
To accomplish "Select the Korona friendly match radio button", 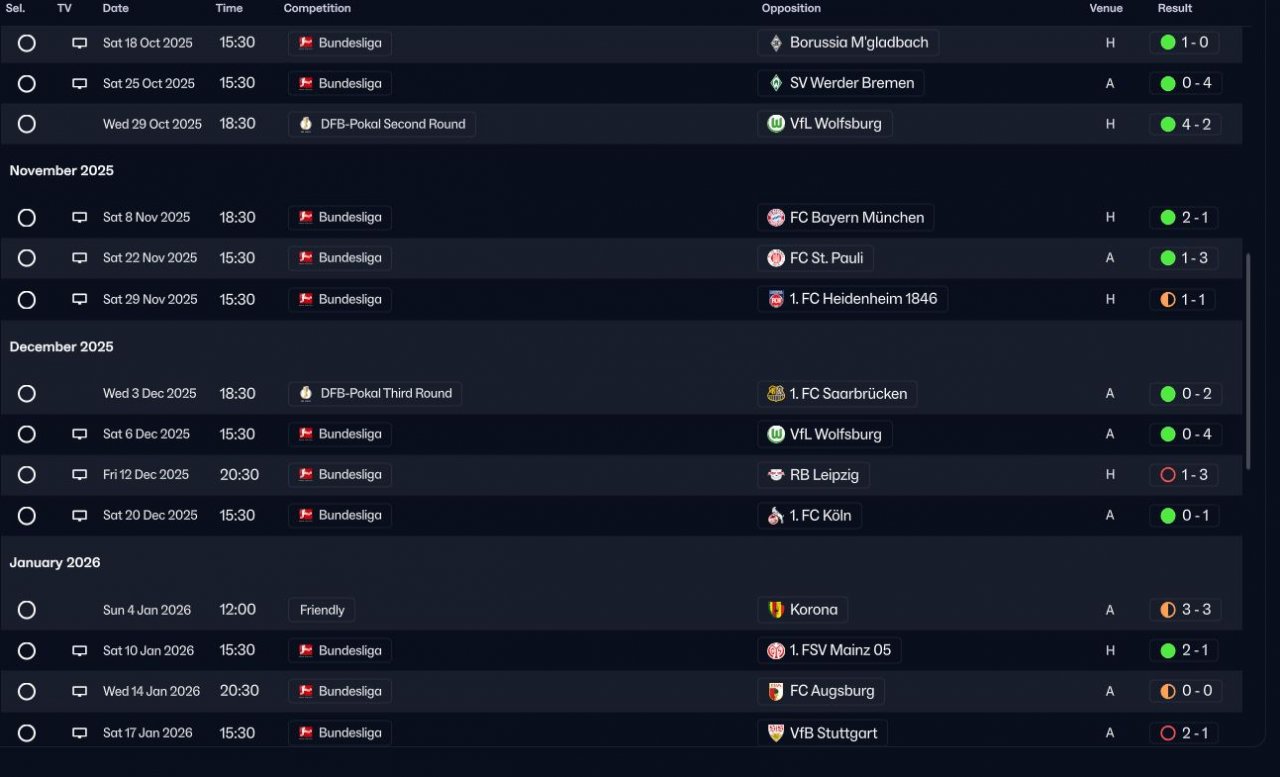I will (x=27, y=610).
